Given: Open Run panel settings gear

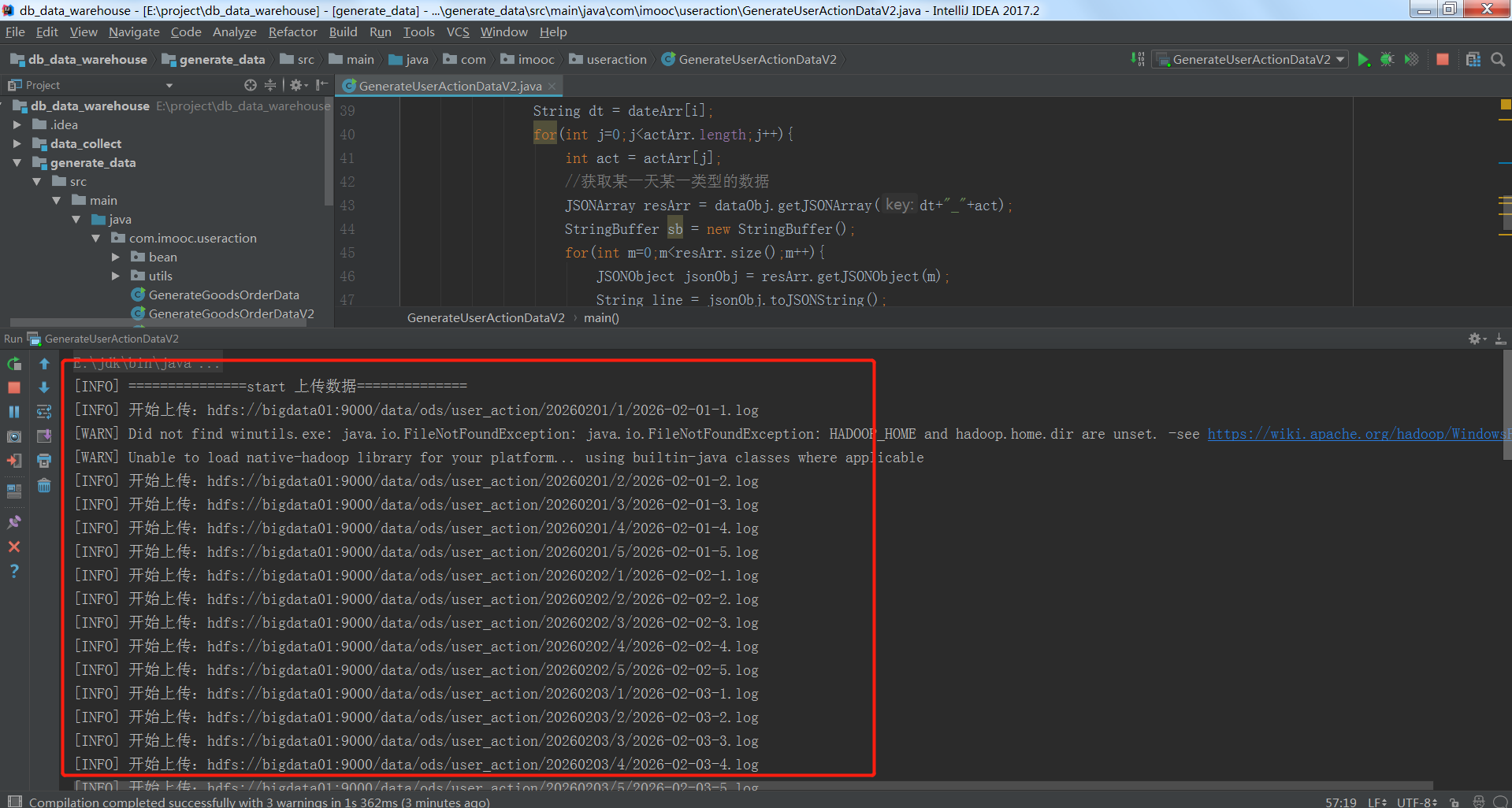Looking at the screenshot, I should (1477, 339).
